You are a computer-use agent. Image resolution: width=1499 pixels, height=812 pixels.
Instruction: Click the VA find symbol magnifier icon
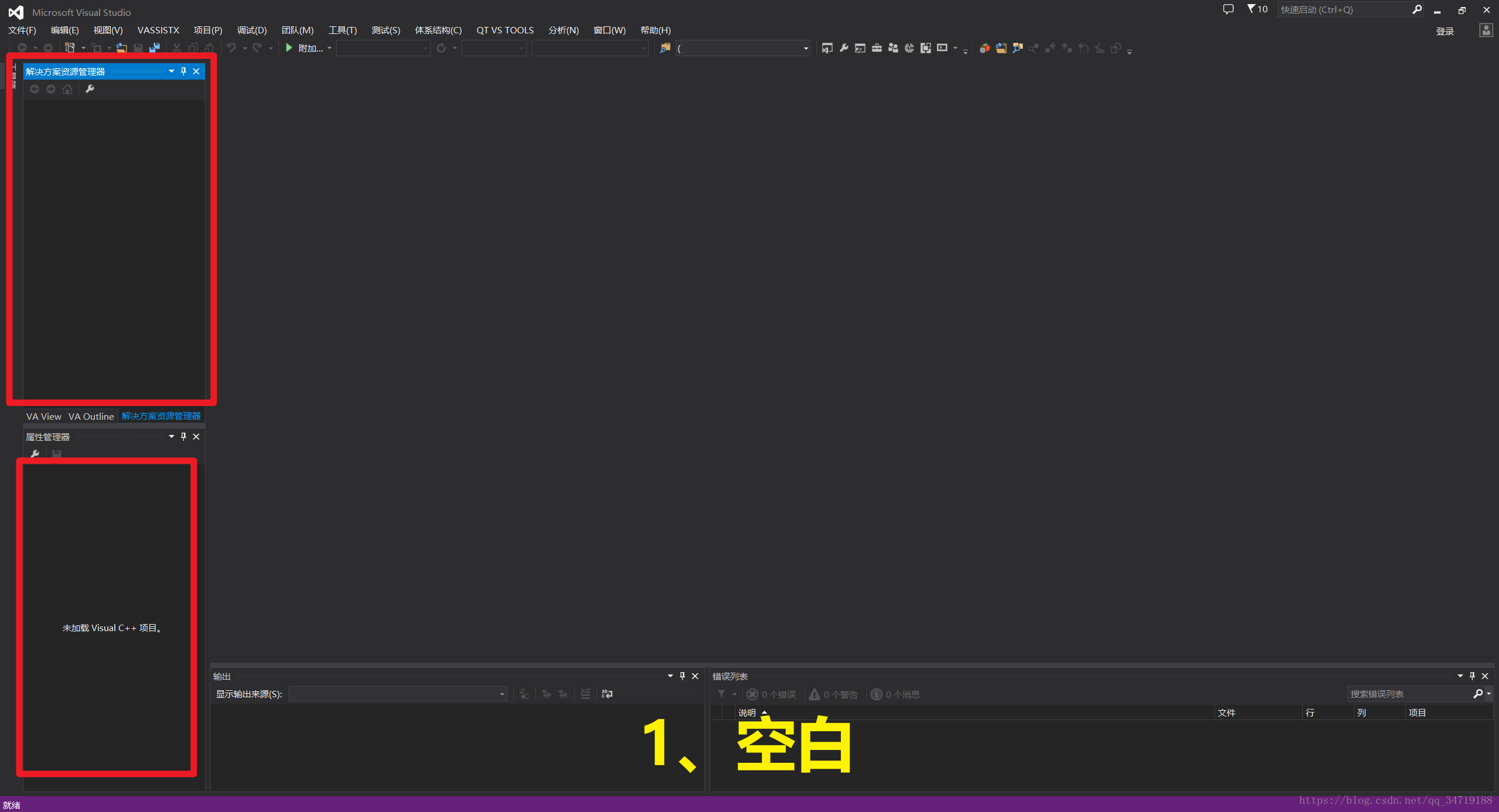tap(1018, 48)
